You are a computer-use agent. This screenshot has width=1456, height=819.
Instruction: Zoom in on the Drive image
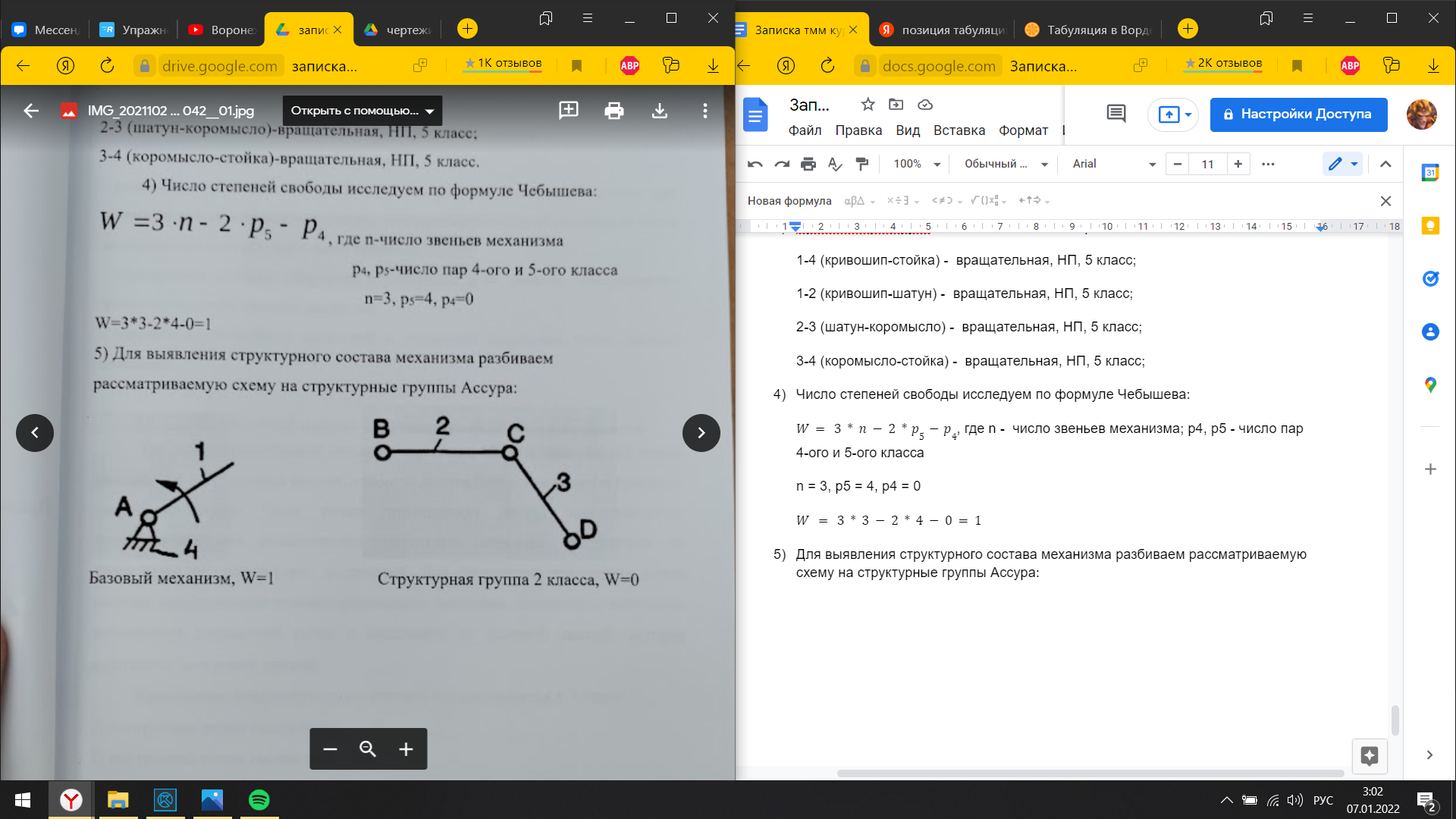click(x=406, y=749)
